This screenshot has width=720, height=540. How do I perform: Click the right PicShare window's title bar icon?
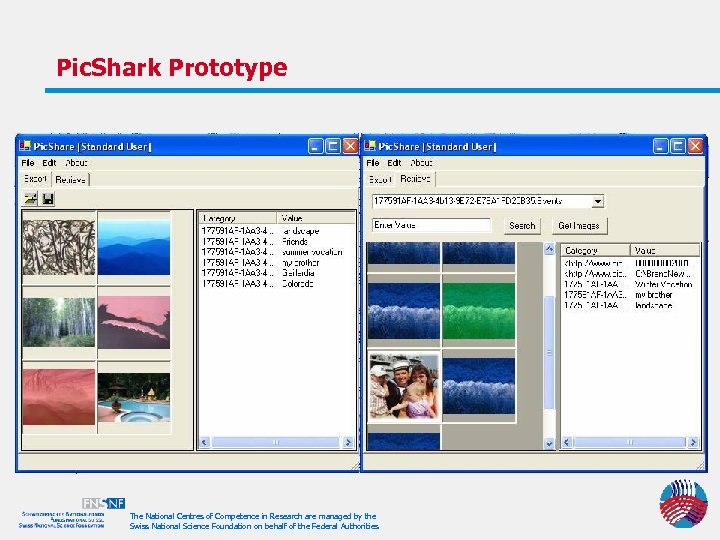(x=370, y=146)
